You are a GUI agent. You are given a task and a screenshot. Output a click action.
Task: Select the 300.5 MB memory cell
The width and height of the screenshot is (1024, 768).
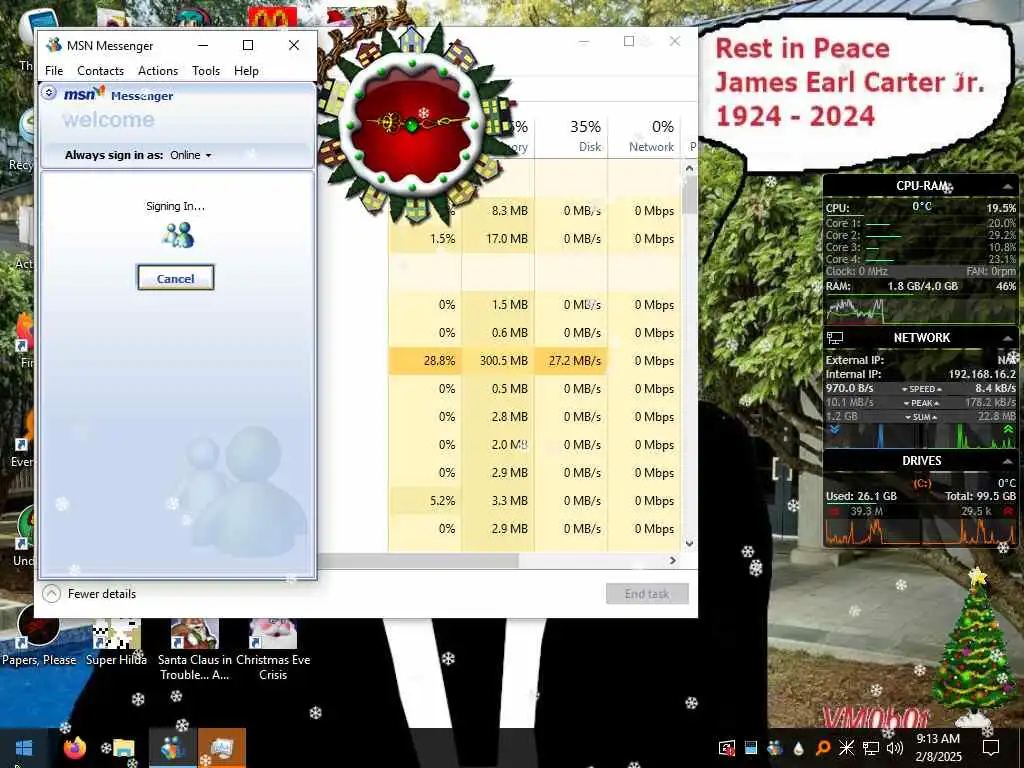(x=499, y=360)
